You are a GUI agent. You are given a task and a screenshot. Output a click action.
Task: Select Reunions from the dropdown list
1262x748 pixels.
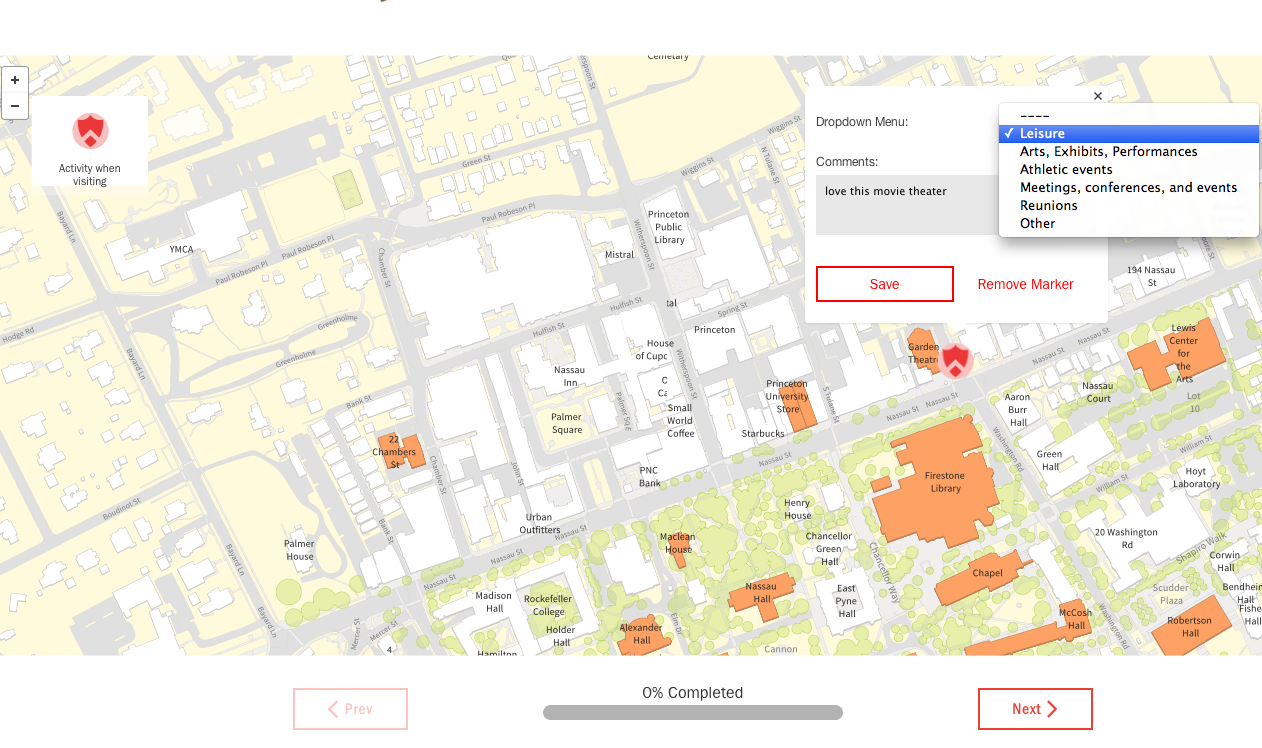point(1048,206)
